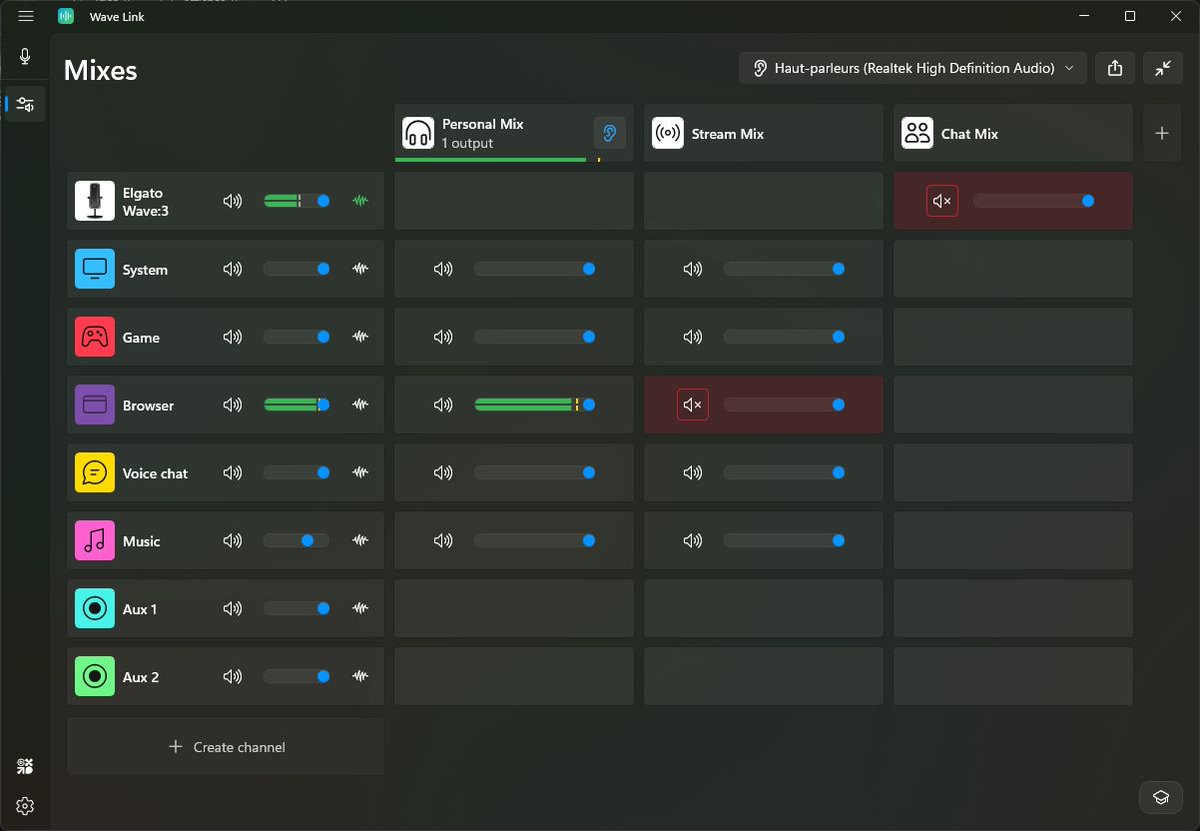Click the Create channel button
1200x831 pixels.
[225, 746]
